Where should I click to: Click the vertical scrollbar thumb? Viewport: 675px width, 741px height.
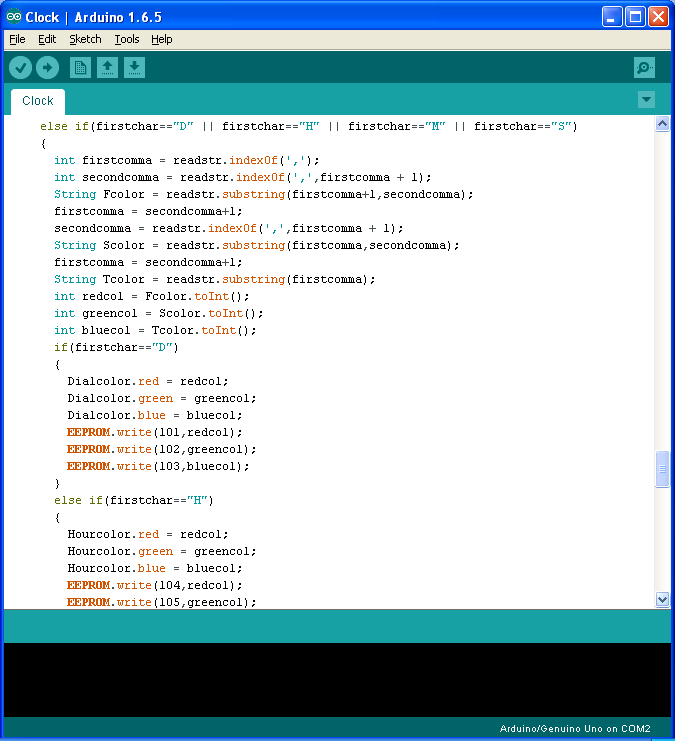662,469
